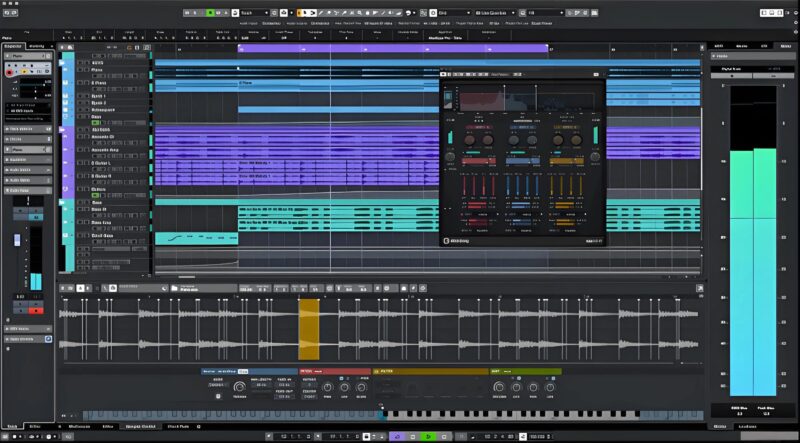800x443 pixels.
Task: Select the E Guitar R track
Action: click(x=102, y=176)
